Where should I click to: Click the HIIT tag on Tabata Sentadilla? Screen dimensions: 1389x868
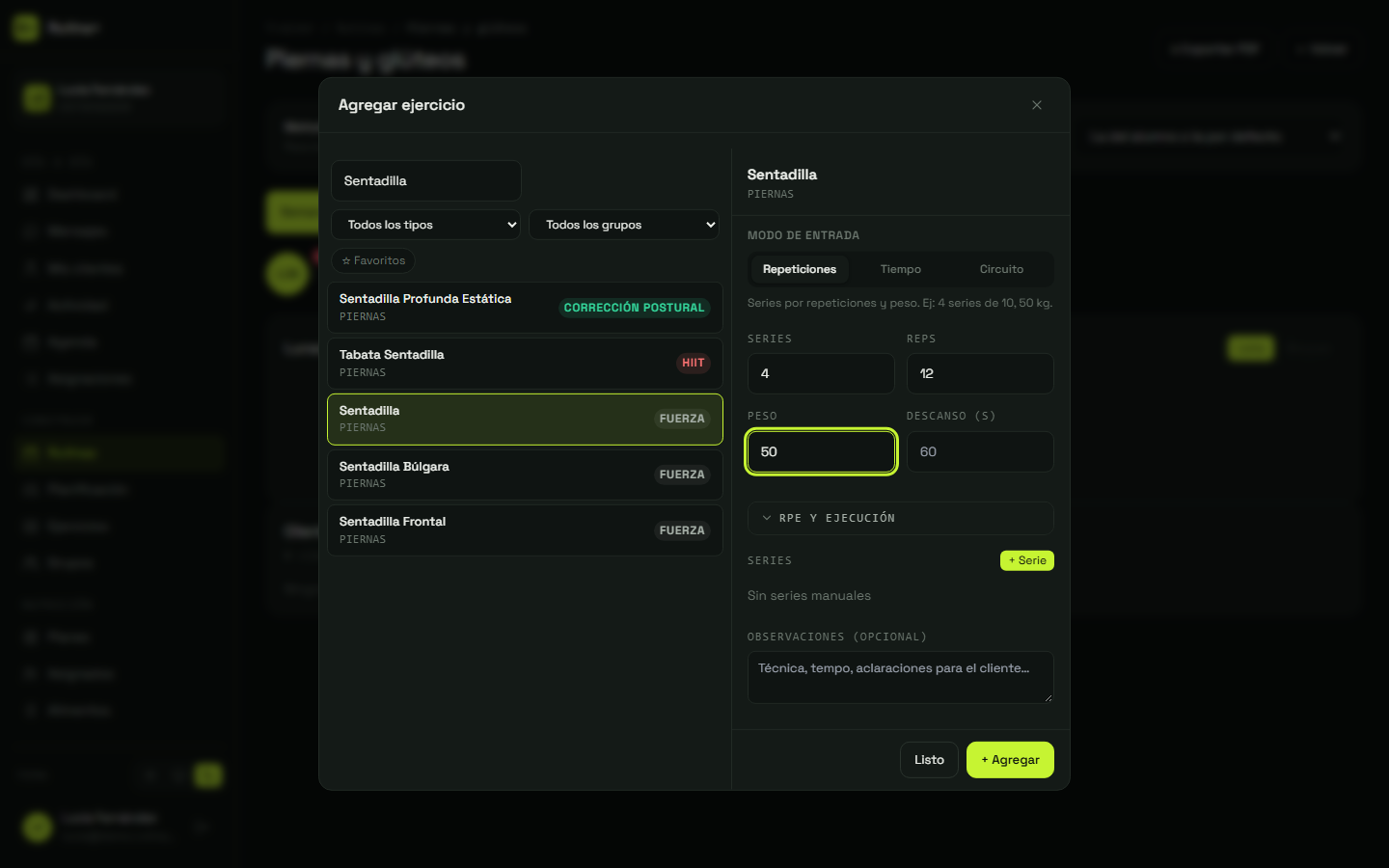tap(693, 363)
